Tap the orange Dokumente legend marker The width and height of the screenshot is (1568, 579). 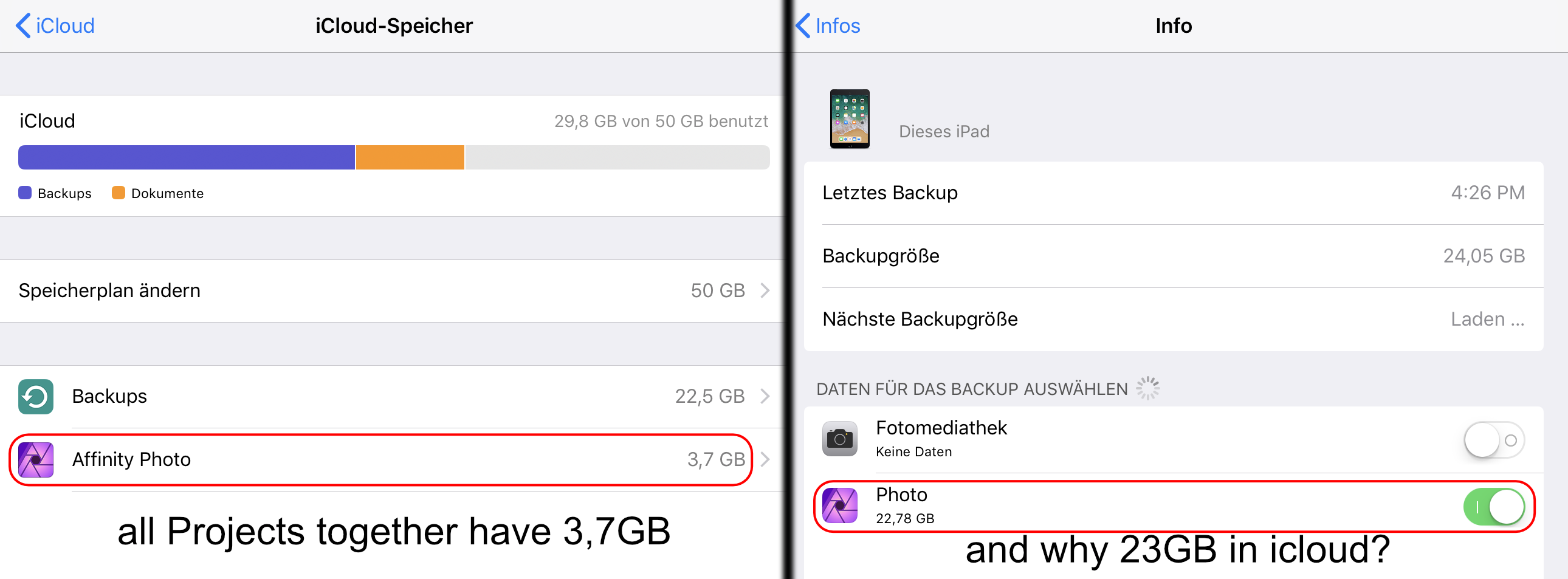coord(119,193)
